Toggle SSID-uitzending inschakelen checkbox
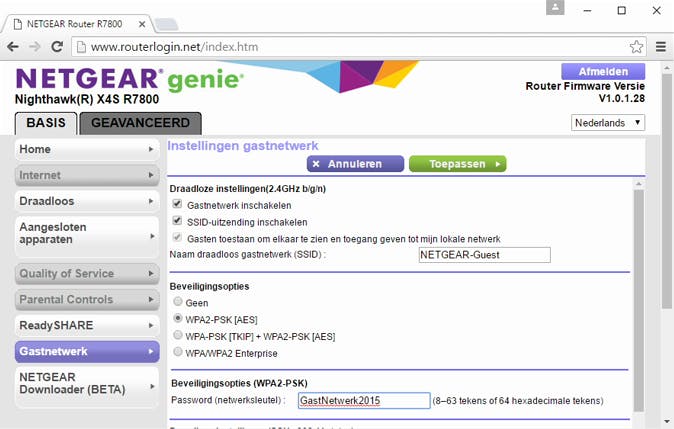The height and width of the screenshot is (429, 674). (x=177, y=221)
